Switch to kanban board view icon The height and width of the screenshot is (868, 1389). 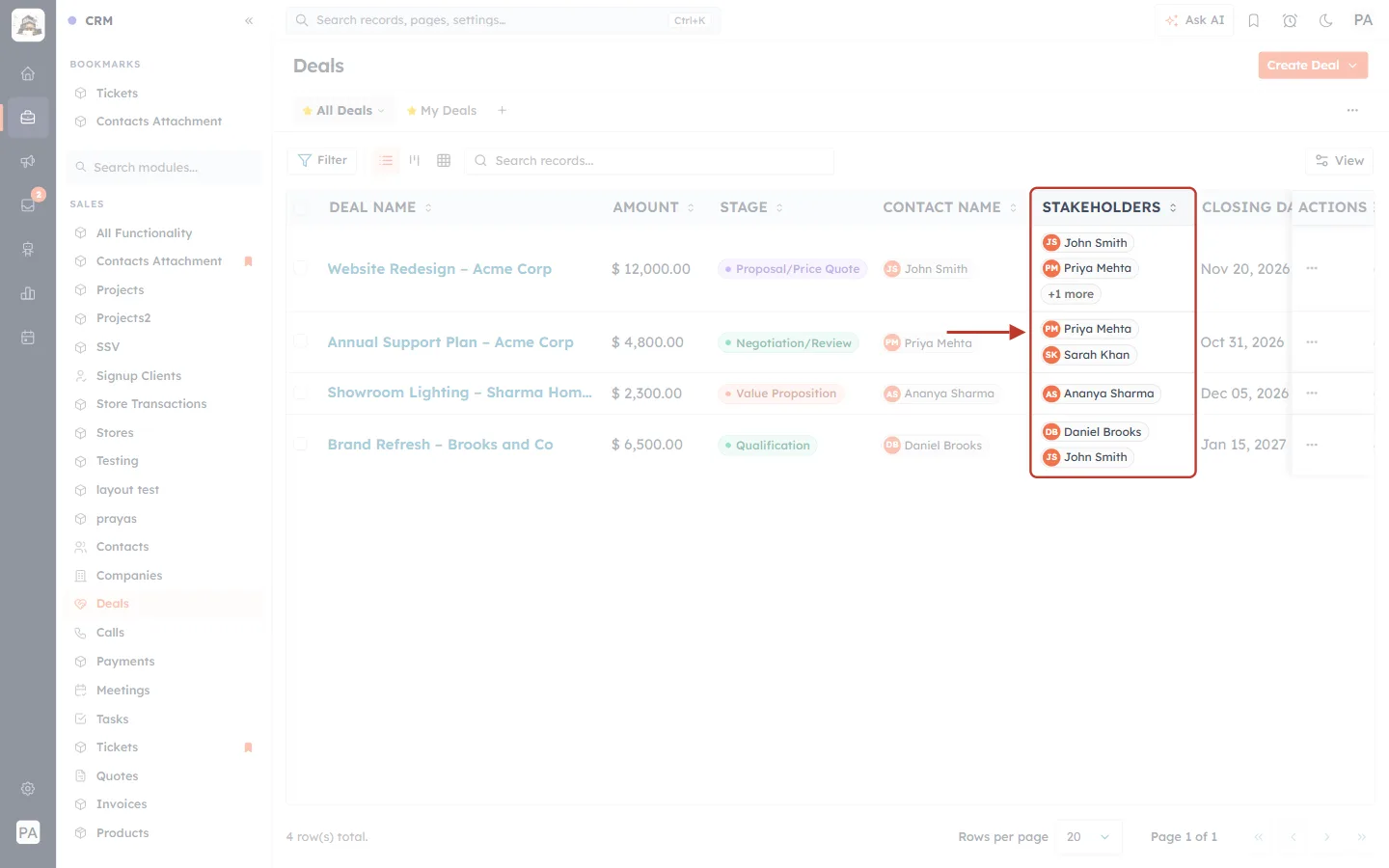point(415,160)
